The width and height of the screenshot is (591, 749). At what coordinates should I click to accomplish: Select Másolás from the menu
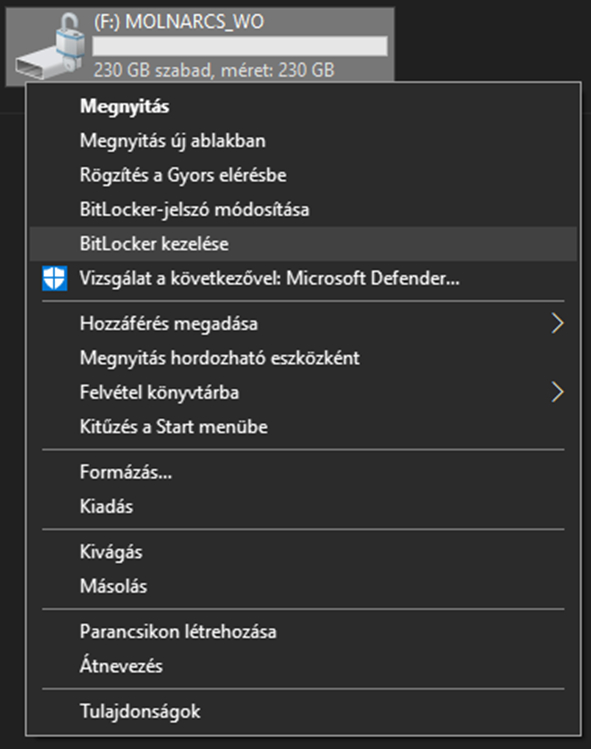click(303, 586)
